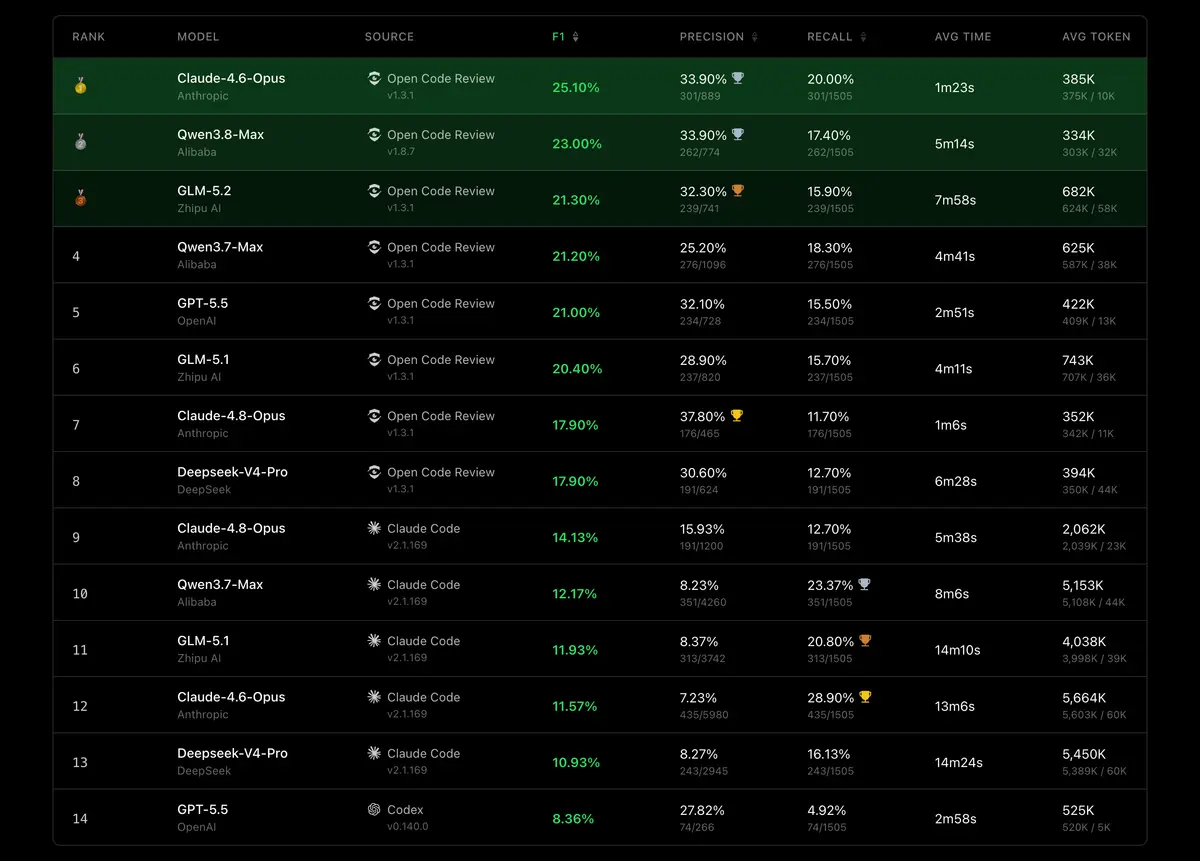Click Claude Code icon in rank 9 row
The width and height of the screenshot is (1200, 861).
tap(374, 528)
